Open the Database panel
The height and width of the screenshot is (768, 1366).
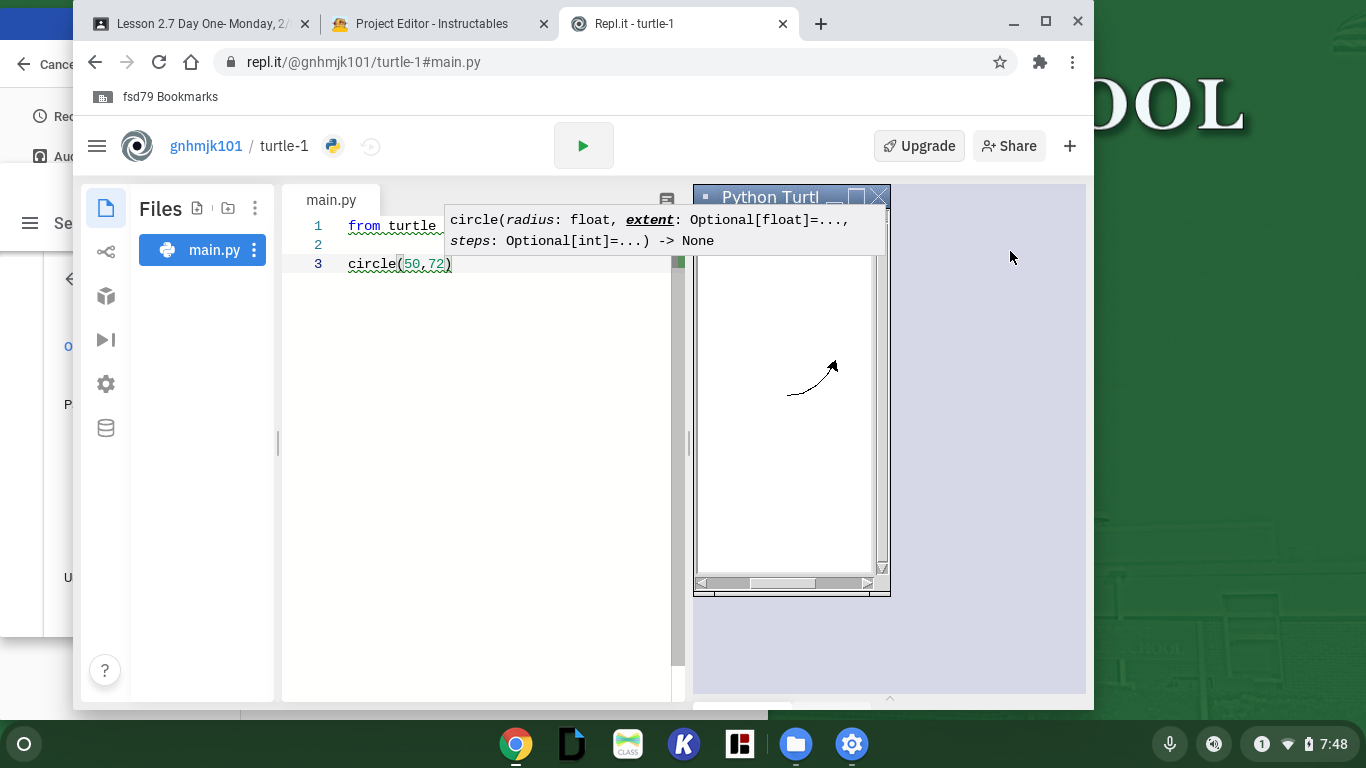(105, 427)
